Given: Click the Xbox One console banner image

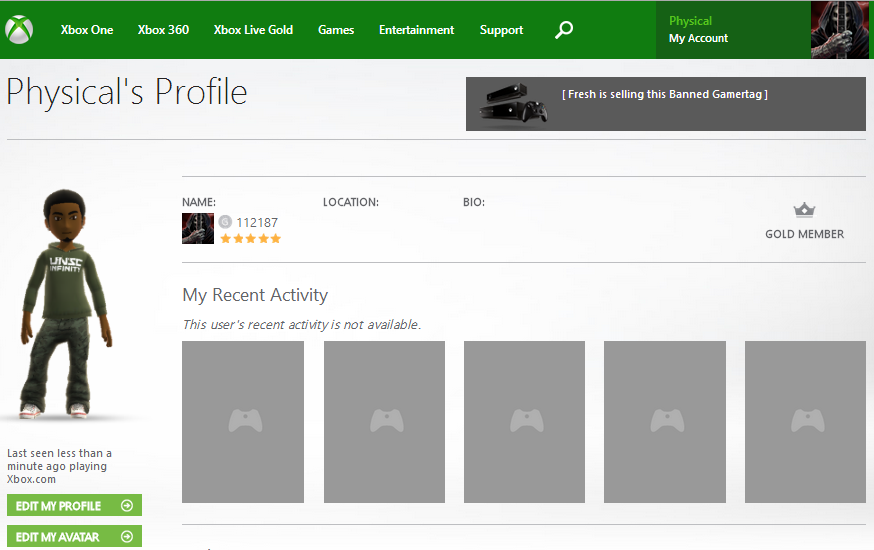Looking at the screenshot, I should (x=513, y=104).
